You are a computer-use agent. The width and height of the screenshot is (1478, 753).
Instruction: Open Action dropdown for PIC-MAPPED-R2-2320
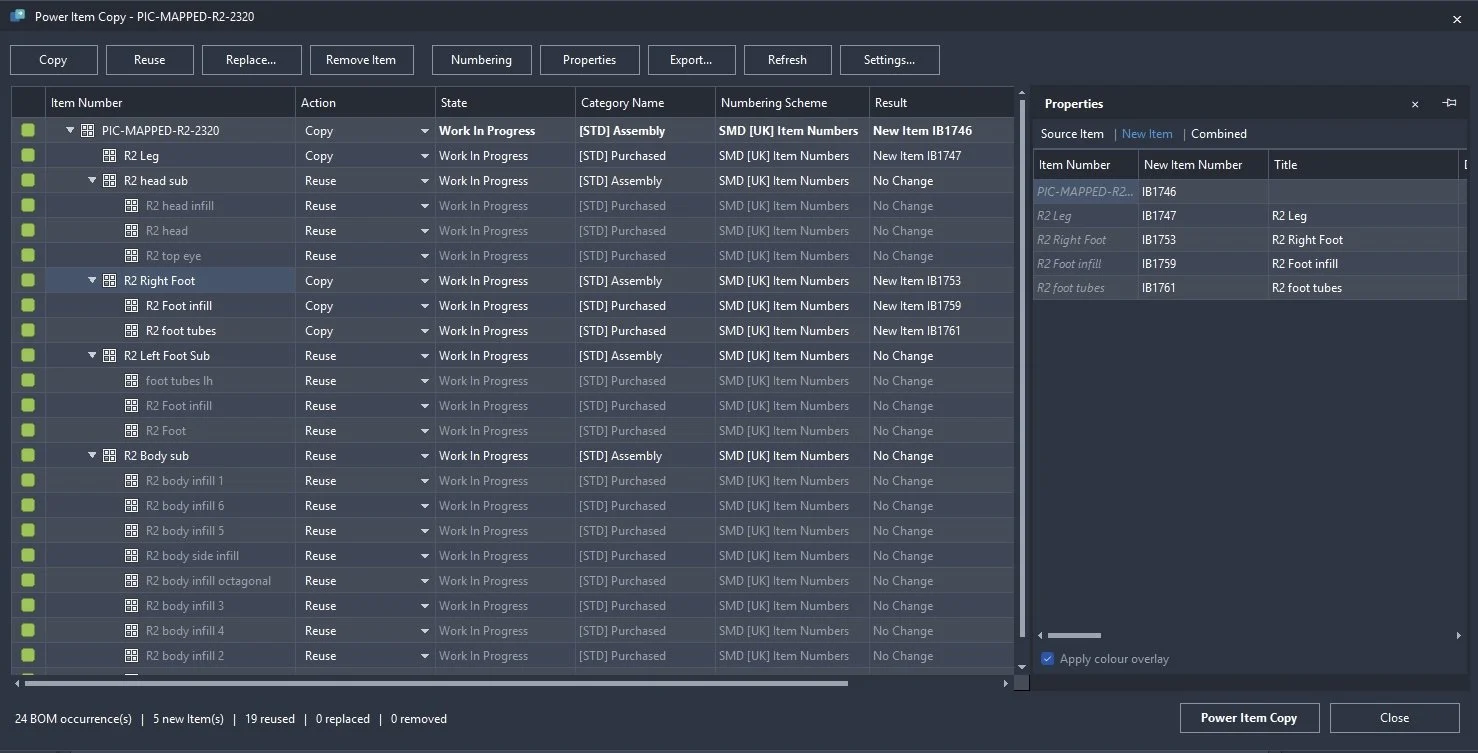click(425, 131)
